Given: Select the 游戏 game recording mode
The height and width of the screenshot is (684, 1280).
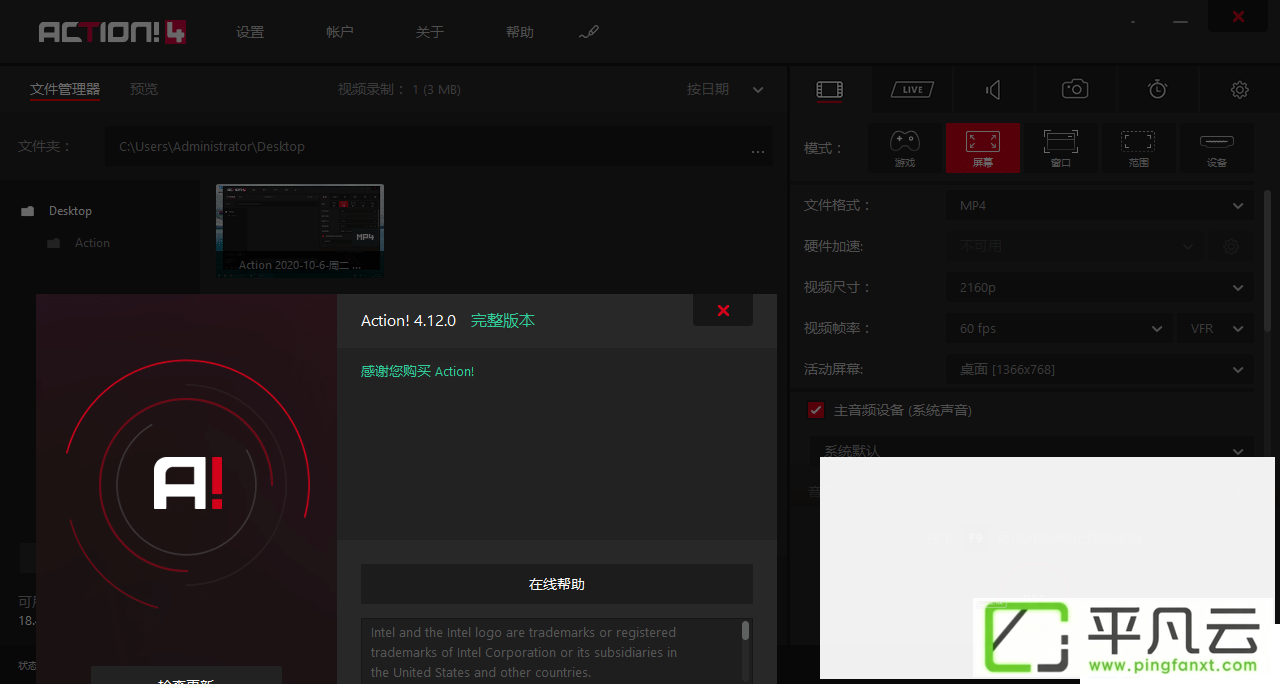Looking at the screenshot, I should (x=904, y=148).
